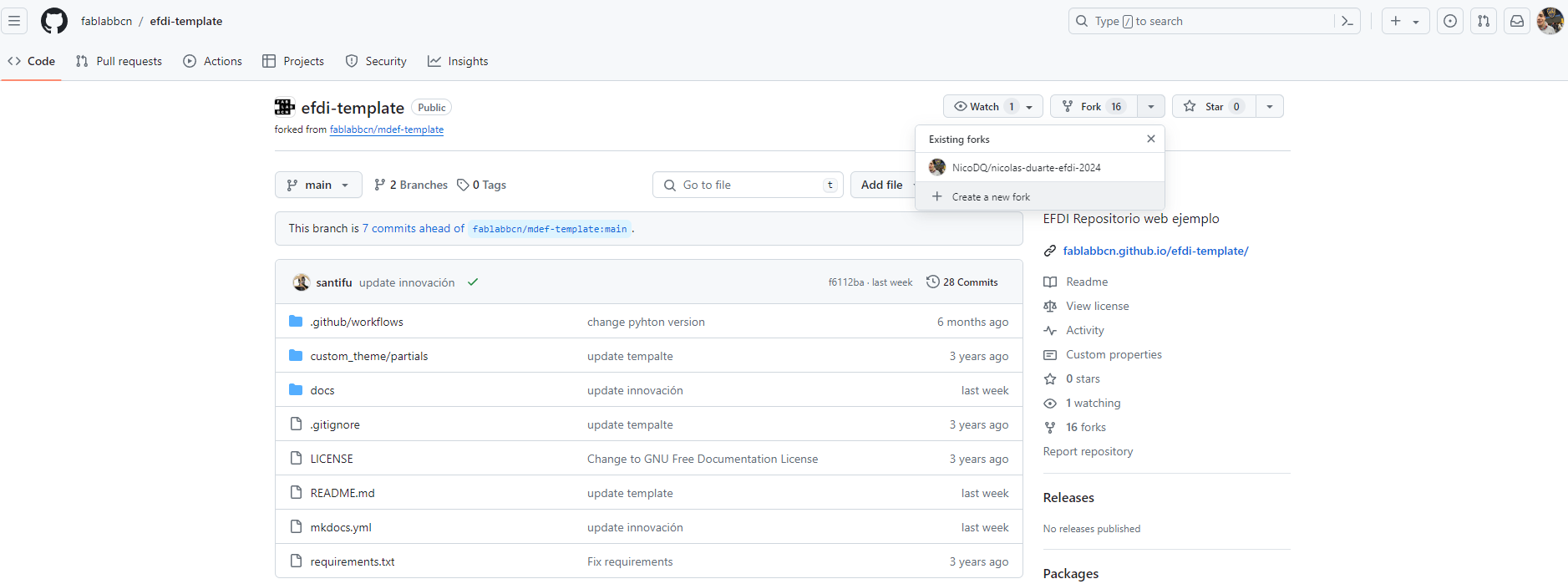The image size is (1568, 584).
Task: Click the Add file button
Action: (882, 185)
